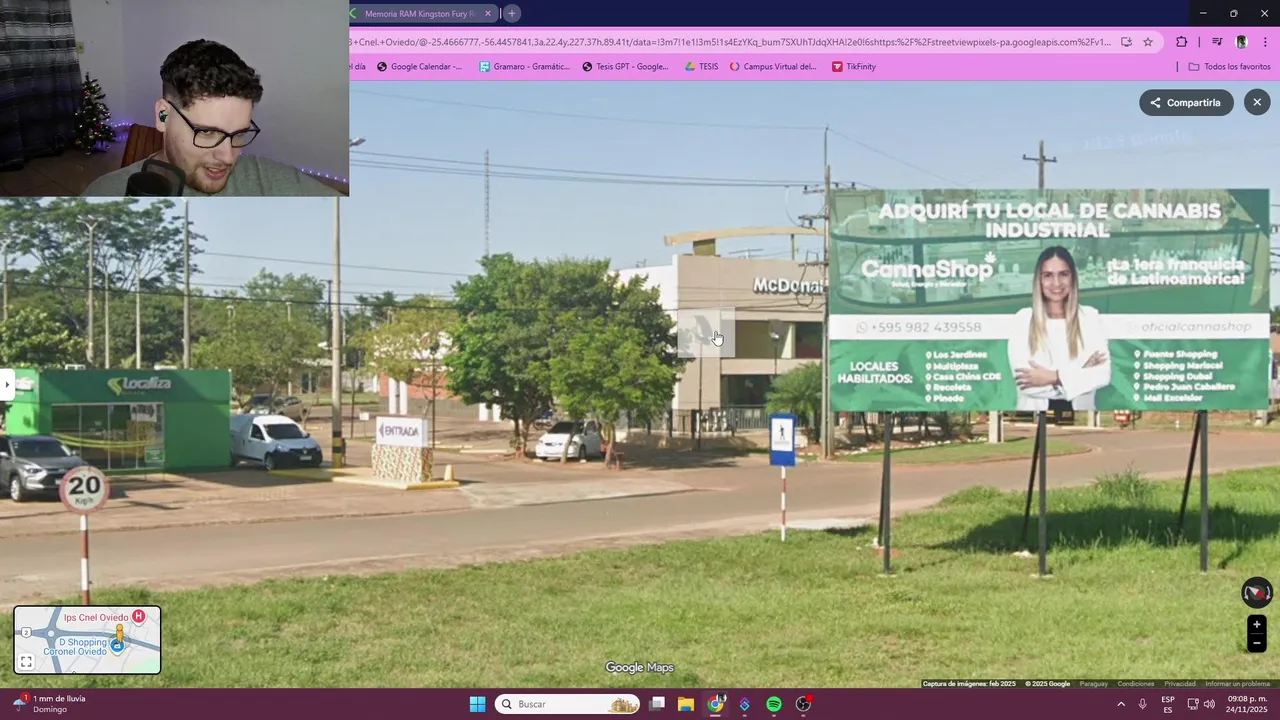This screenshot has height=720, width=1280.
Task: Open the Gramaro bookmark
Action: (524, 67)
